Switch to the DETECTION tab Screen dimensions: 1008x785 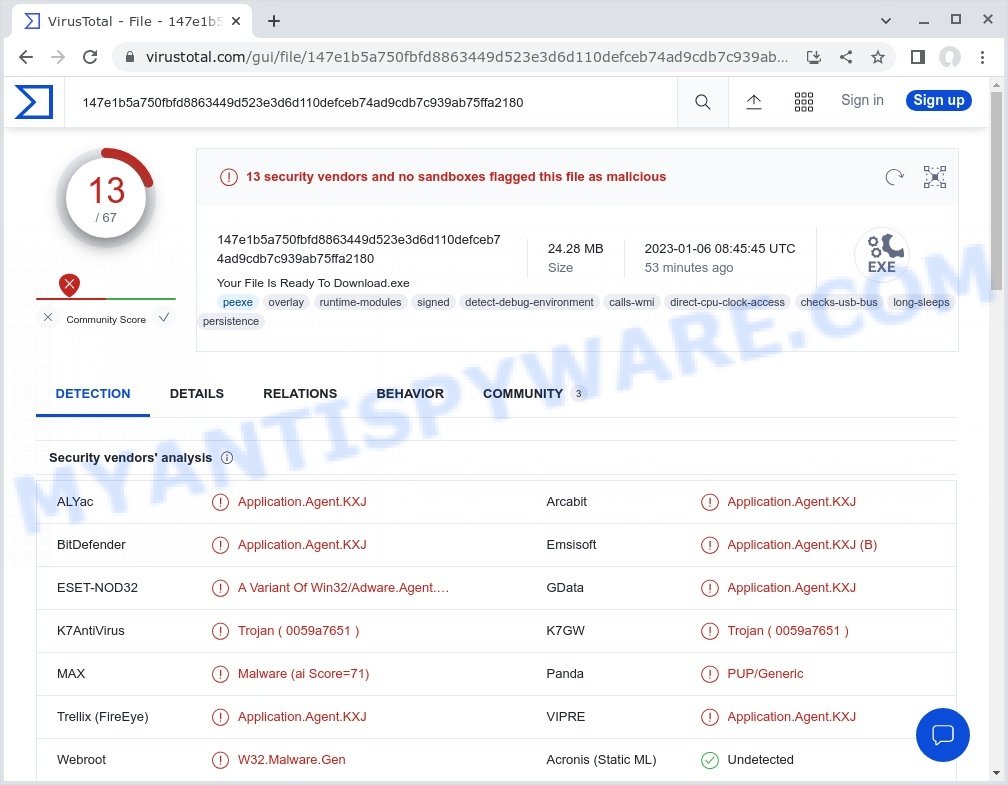tap(93, 393)
